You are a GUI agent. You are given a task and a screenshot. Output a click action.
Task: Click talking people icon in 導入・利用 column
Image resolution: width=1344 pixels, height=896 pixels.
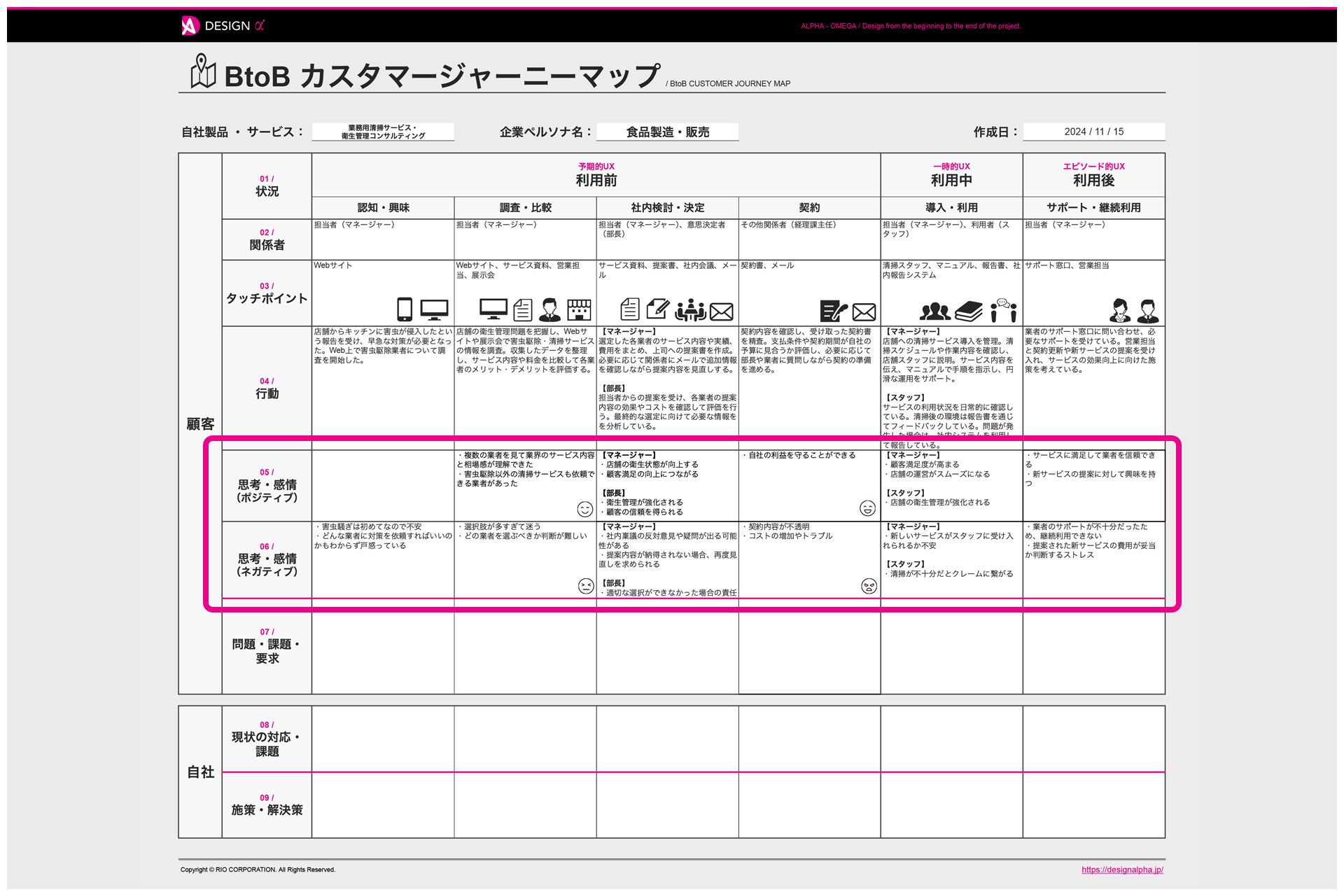tap(1004, 309)
